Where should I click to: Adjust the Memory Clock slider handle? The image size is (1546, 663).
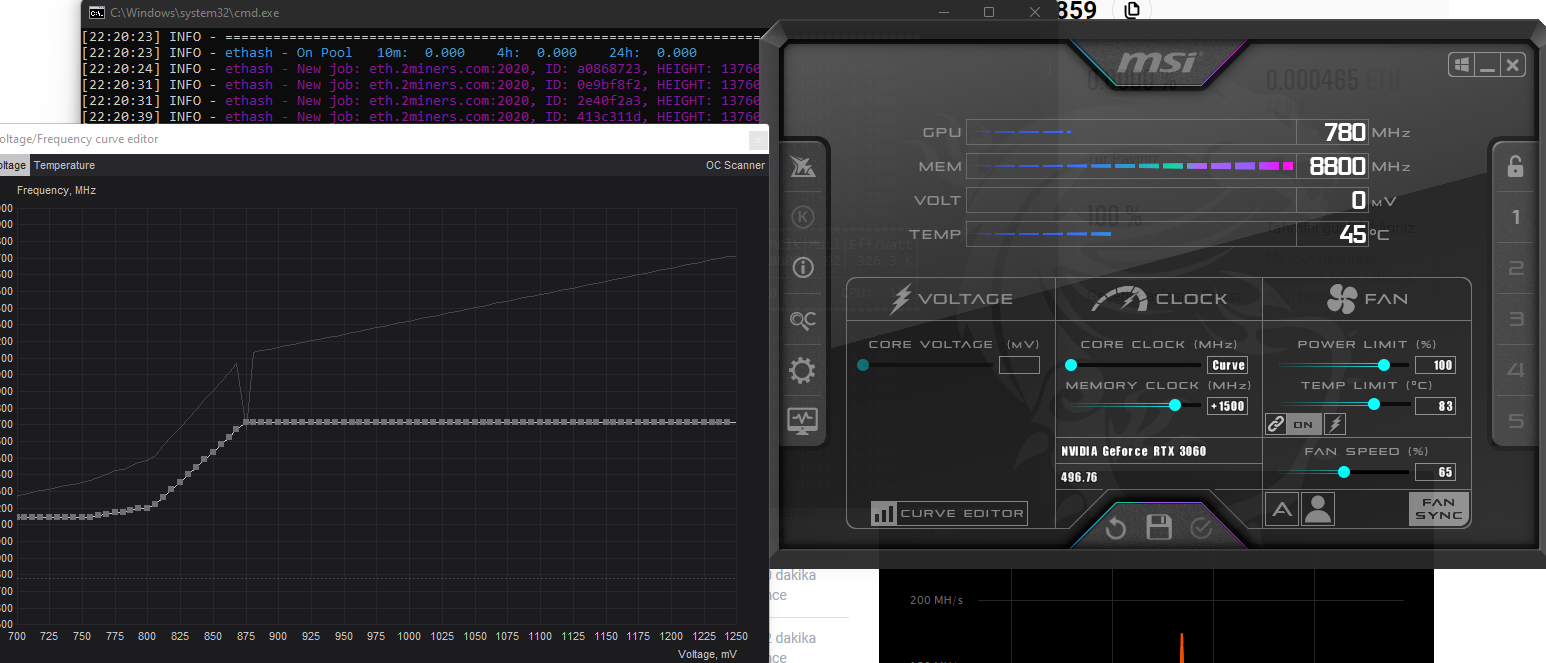(x=1175, y=405)
